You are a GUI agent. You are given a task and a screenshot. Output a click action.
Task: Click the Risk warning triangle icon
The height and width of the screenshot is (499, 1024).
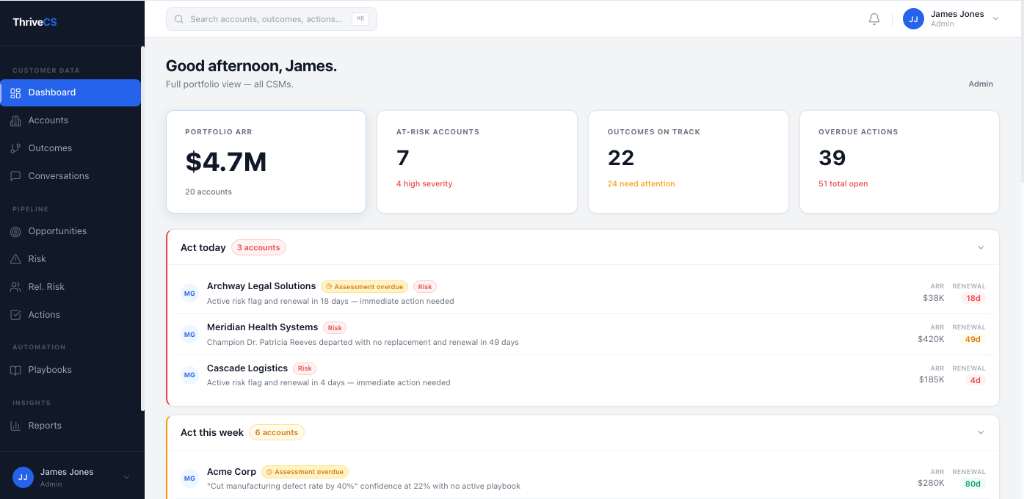tap(16, 259)
